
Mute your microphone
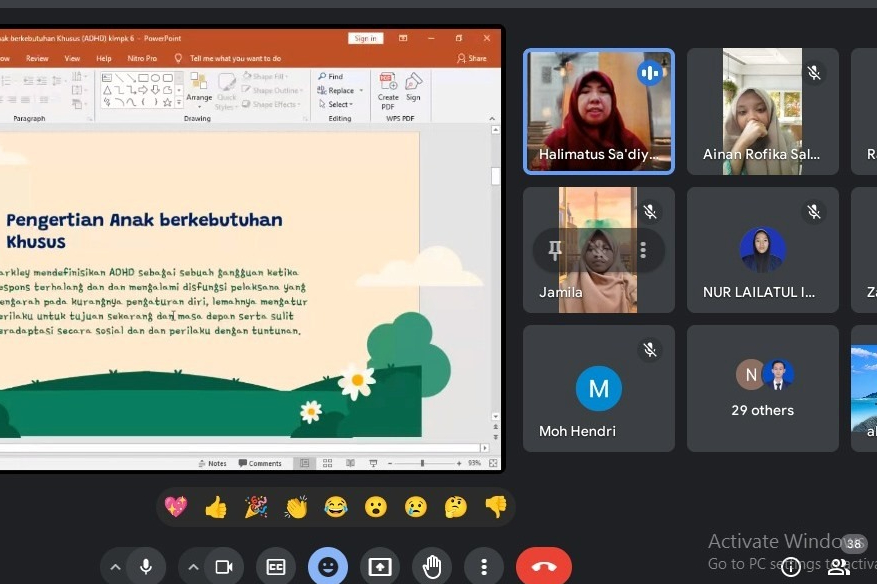(x=145, y=565)
